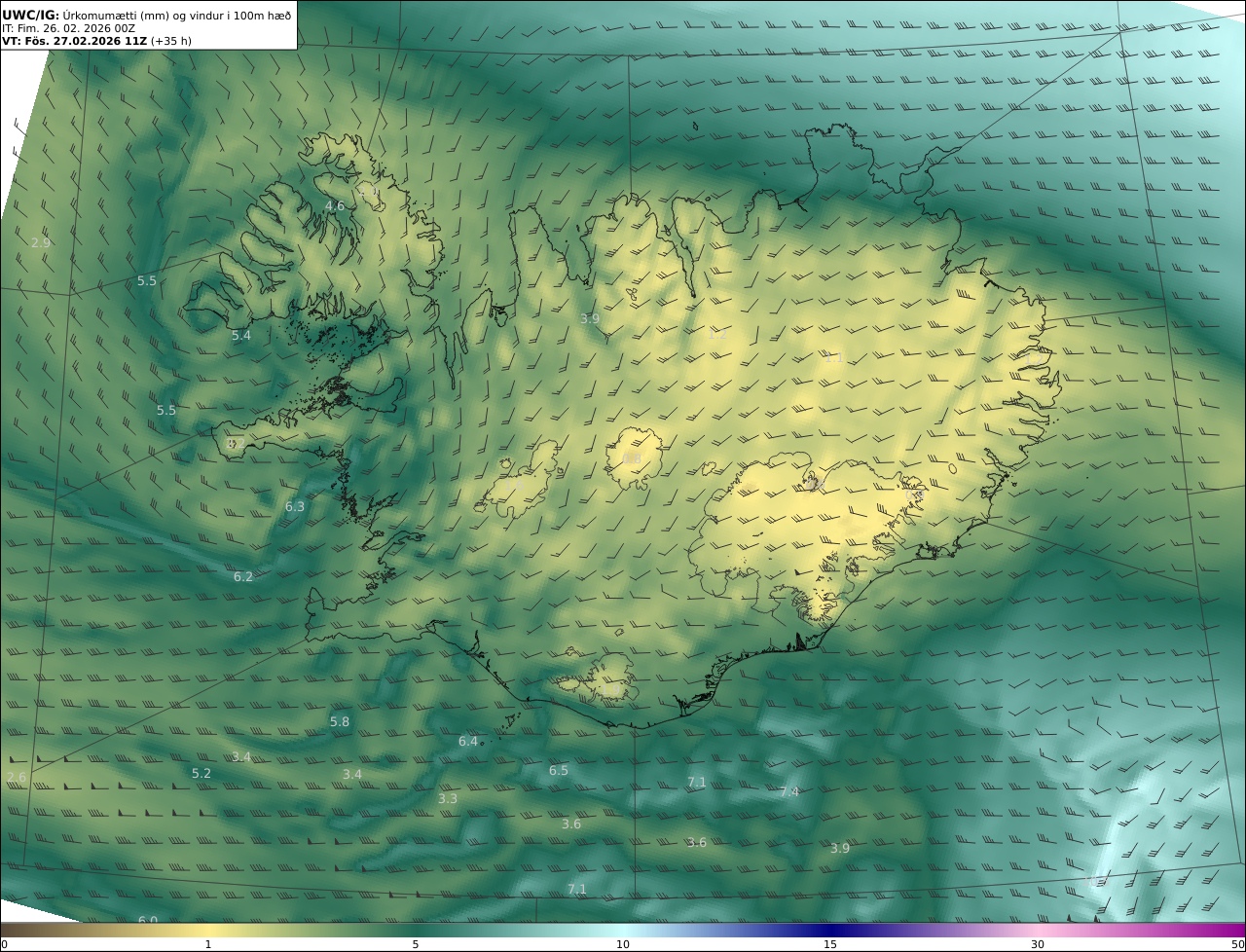Select the 7.4 value label offshore southeast

(789, 792)
